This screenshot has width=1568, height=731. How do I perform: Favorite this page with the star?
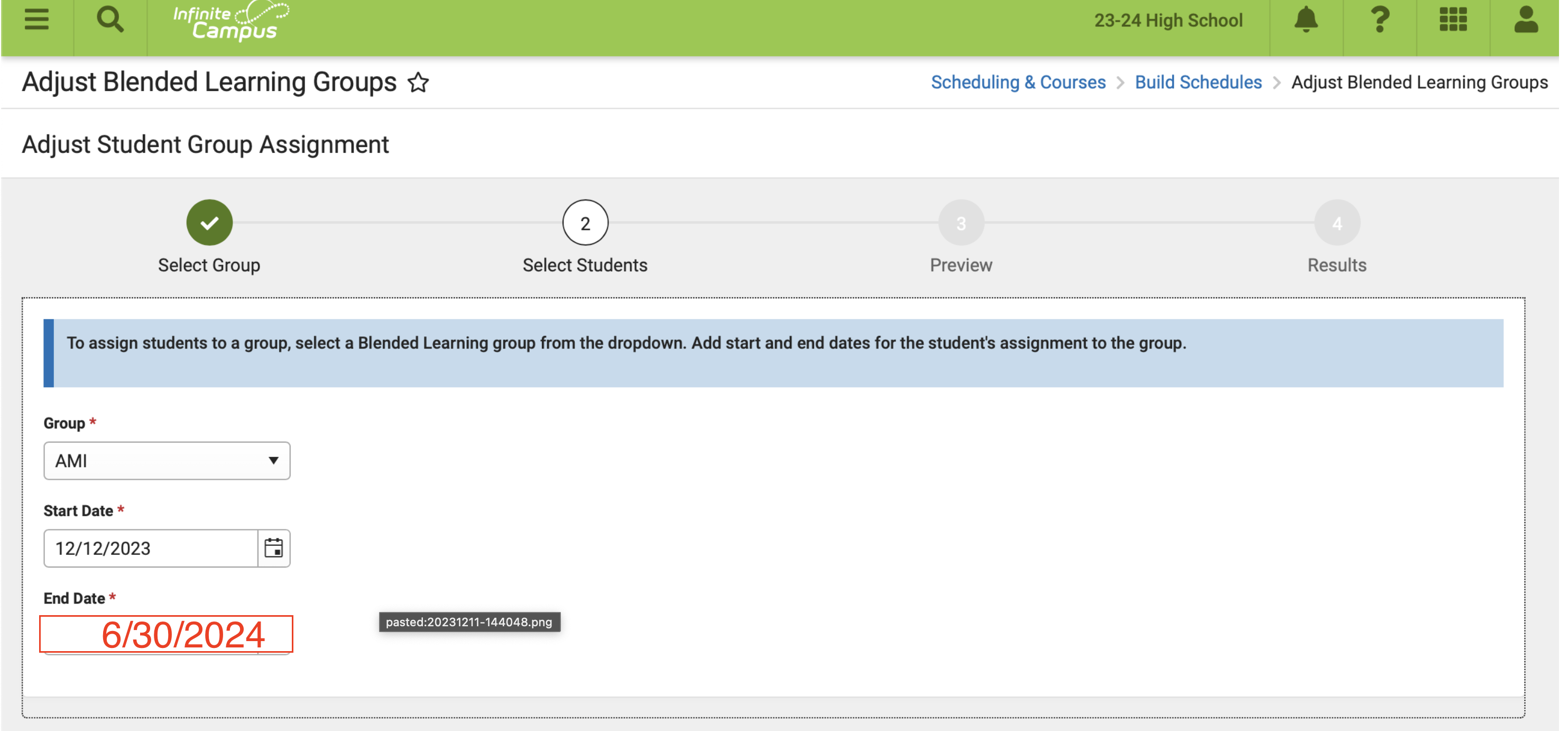418,82
